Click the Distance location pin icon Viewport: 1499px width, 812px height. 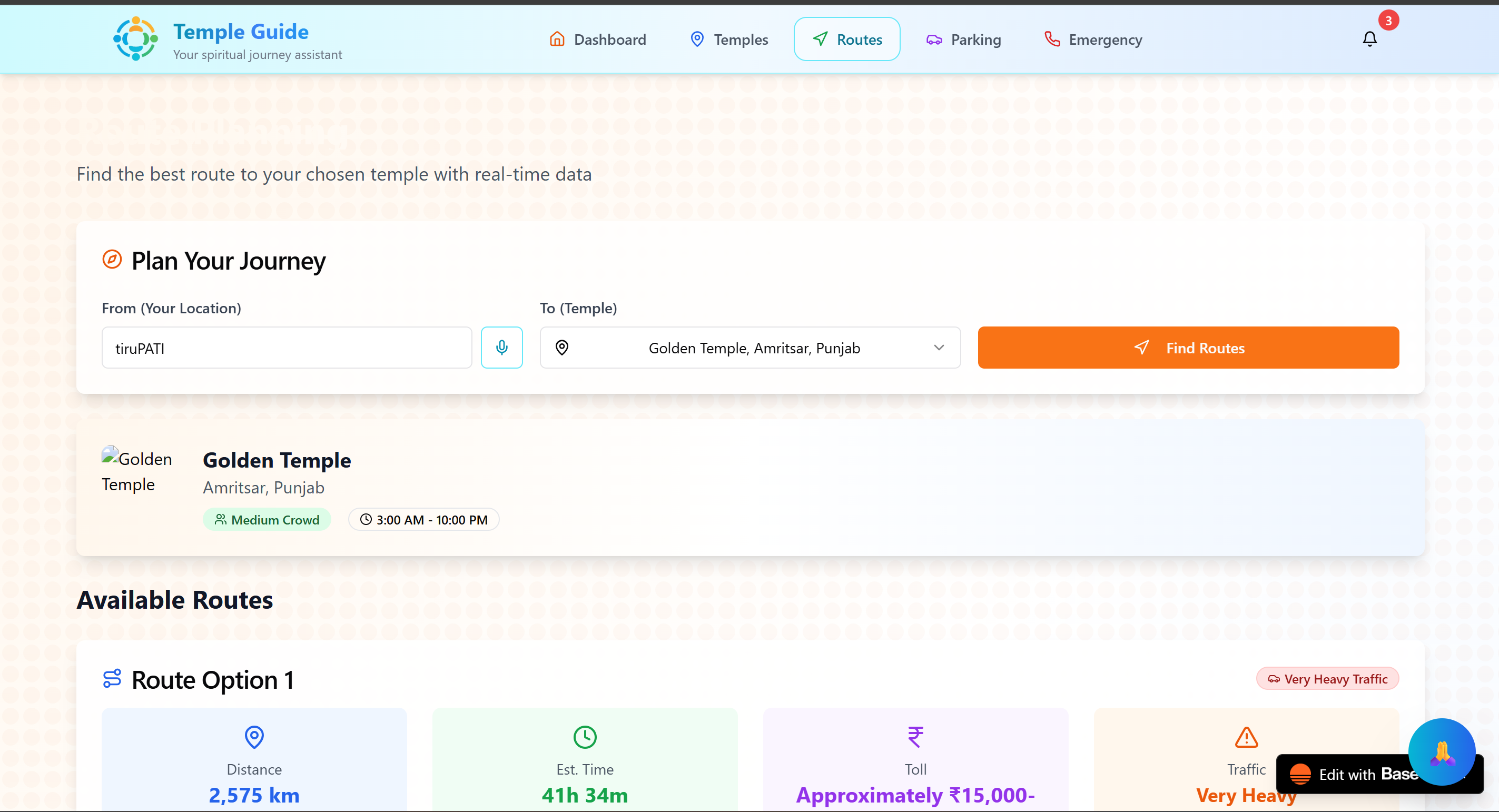coord(254,737)
